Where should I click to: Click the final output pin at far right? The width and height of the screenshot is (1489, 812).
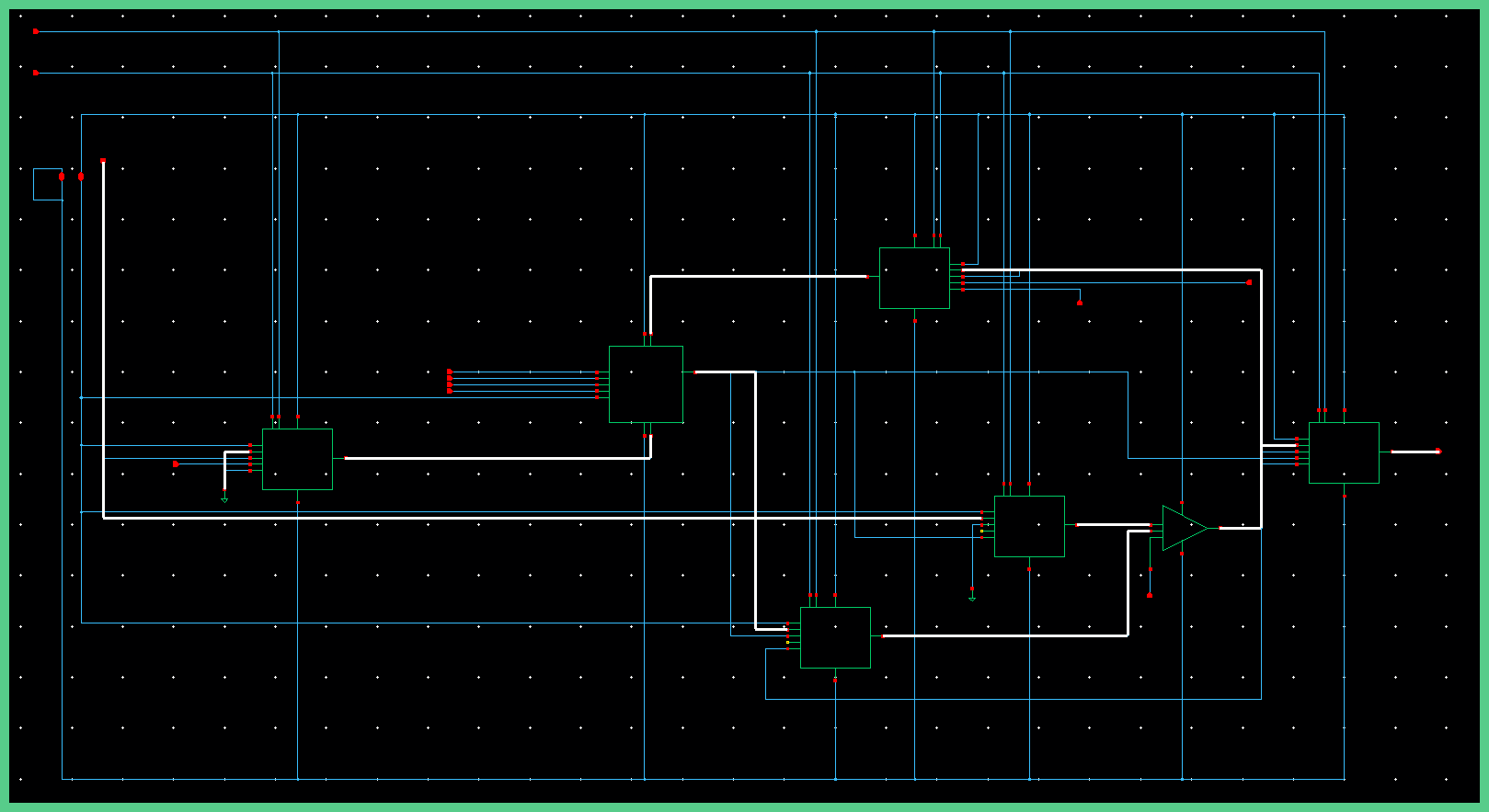pyautogui.click(x=1438, y=451)
